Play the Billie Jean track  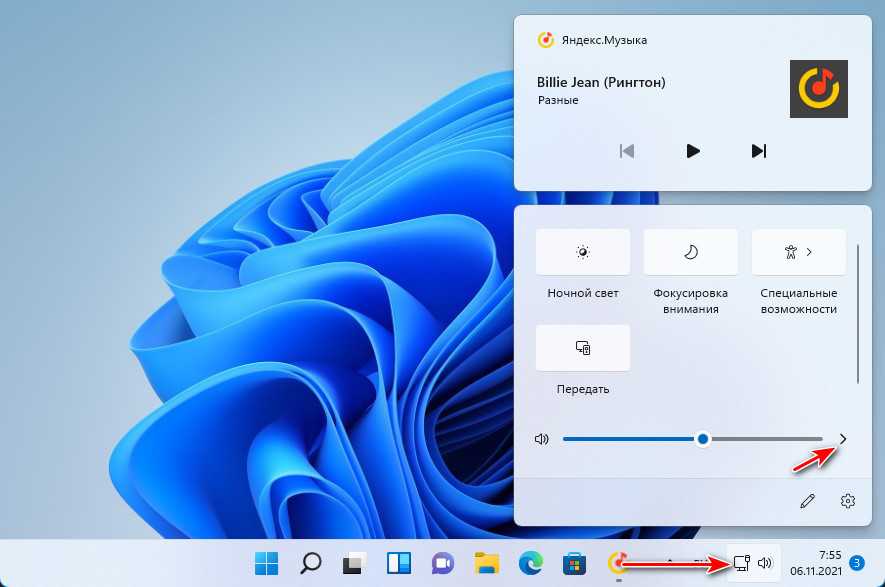[x=692, y=151]
